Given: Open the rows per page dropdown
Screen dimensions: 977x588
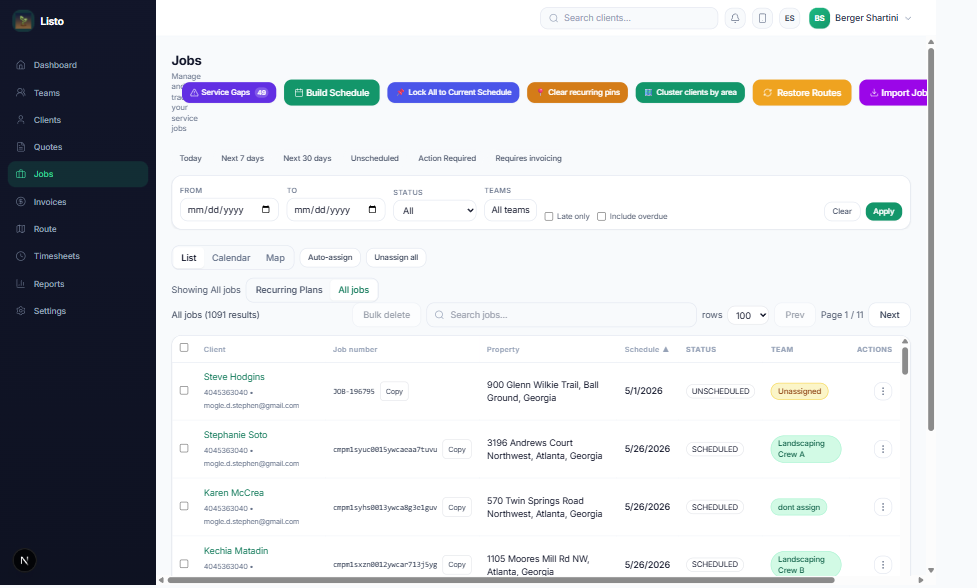Looking at the screenshot, I should point(748,315).
